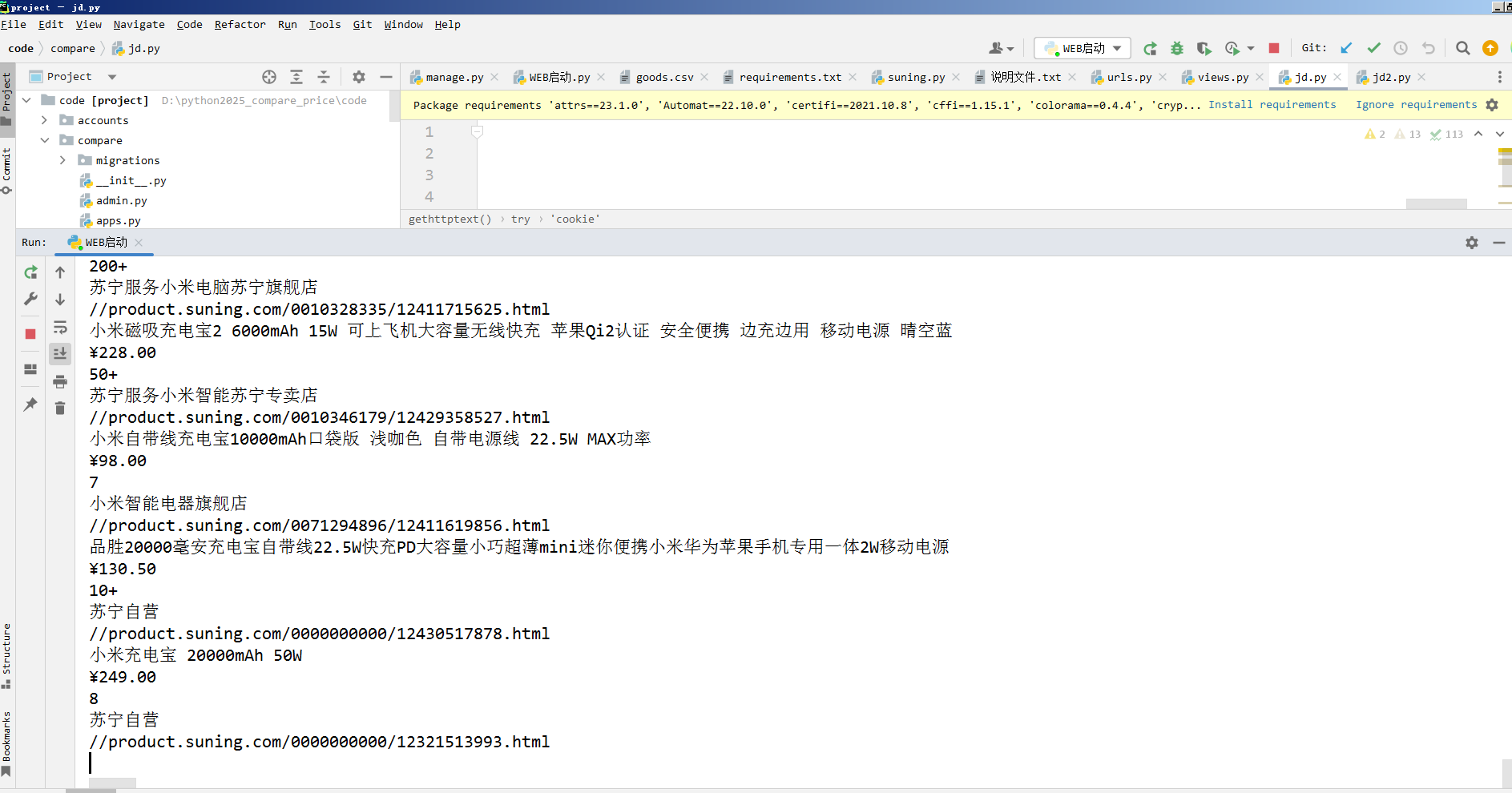Click compare breadcrumb in navigation bar
This screenshot has width=1512, height=793.
pos(73,48)
